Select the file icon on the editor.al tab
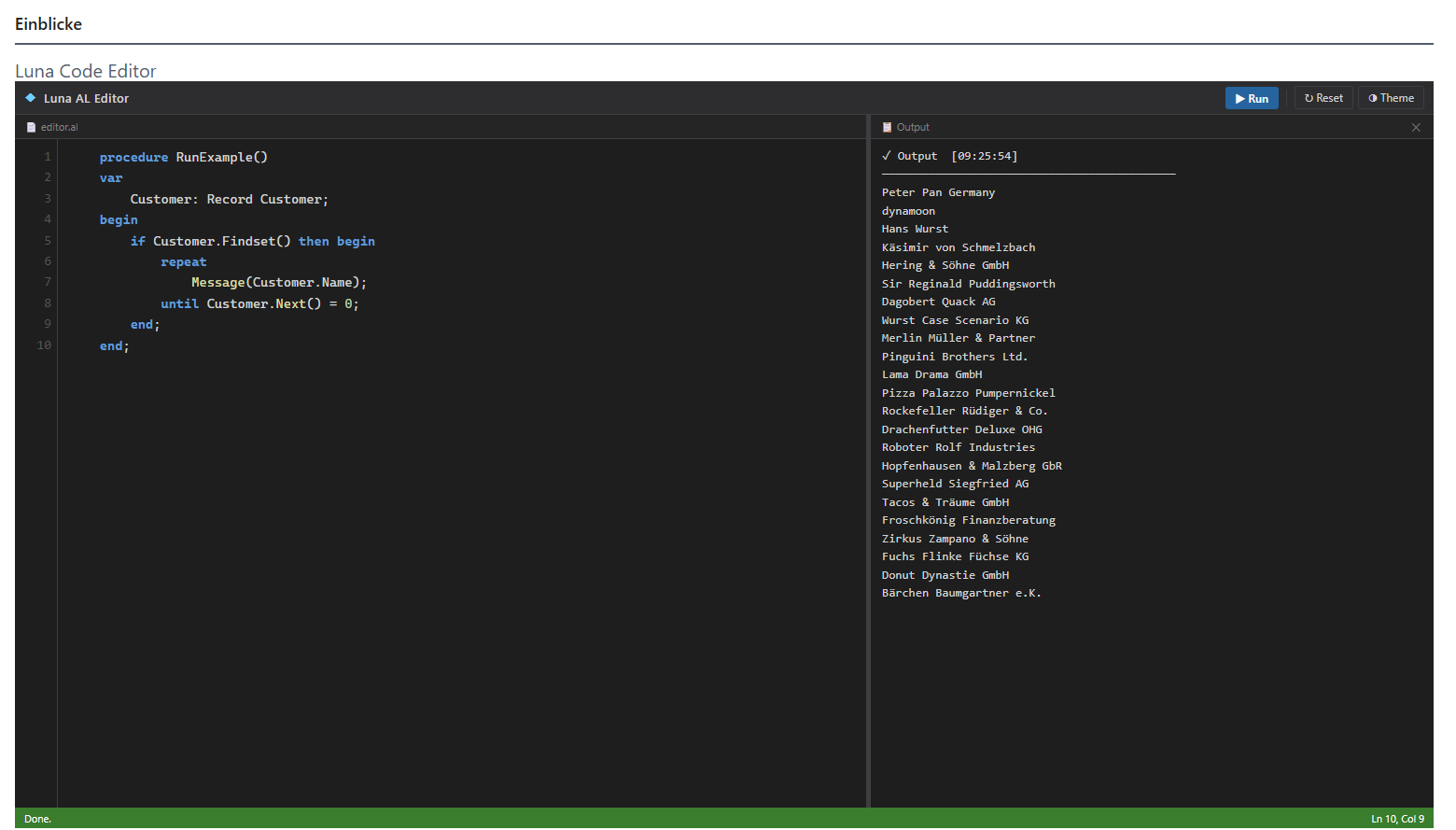 (x=33, y=127)
